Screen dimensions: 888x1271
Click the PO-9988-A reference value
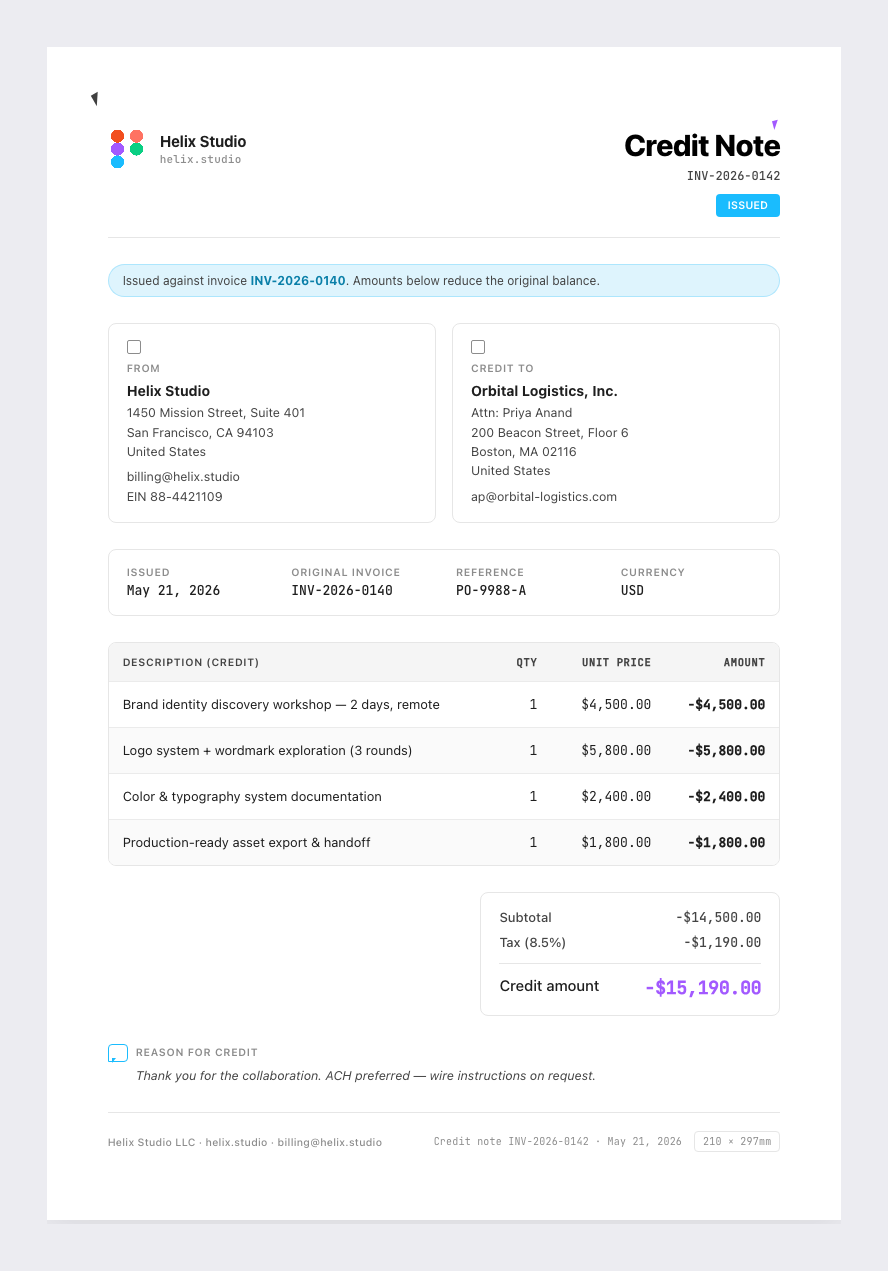coord(491,591)
